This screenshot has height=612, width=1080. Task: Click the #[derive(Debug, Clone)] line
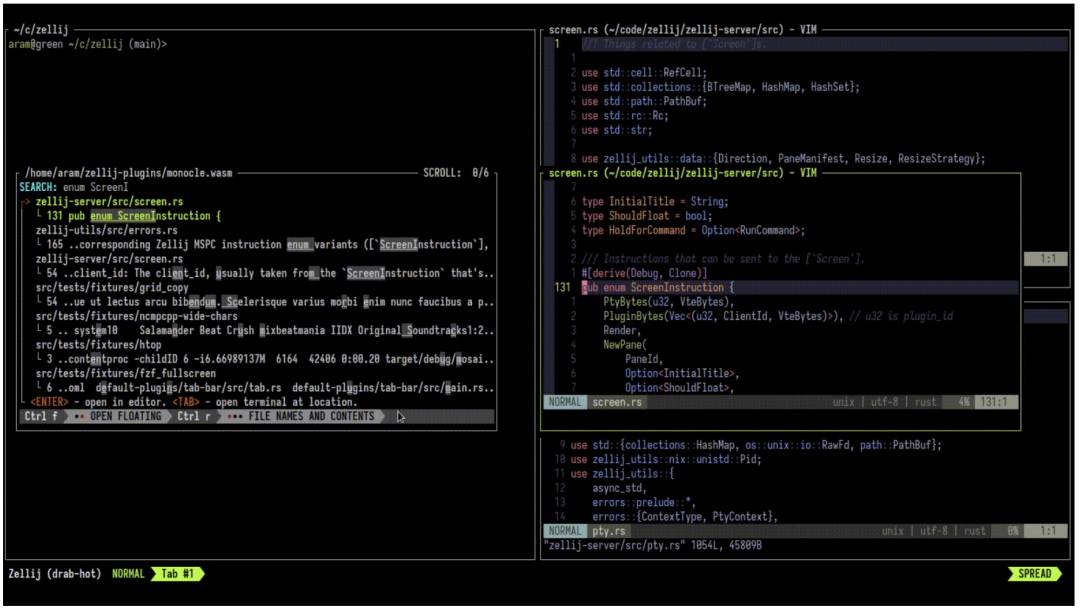(x=644, y=273)
